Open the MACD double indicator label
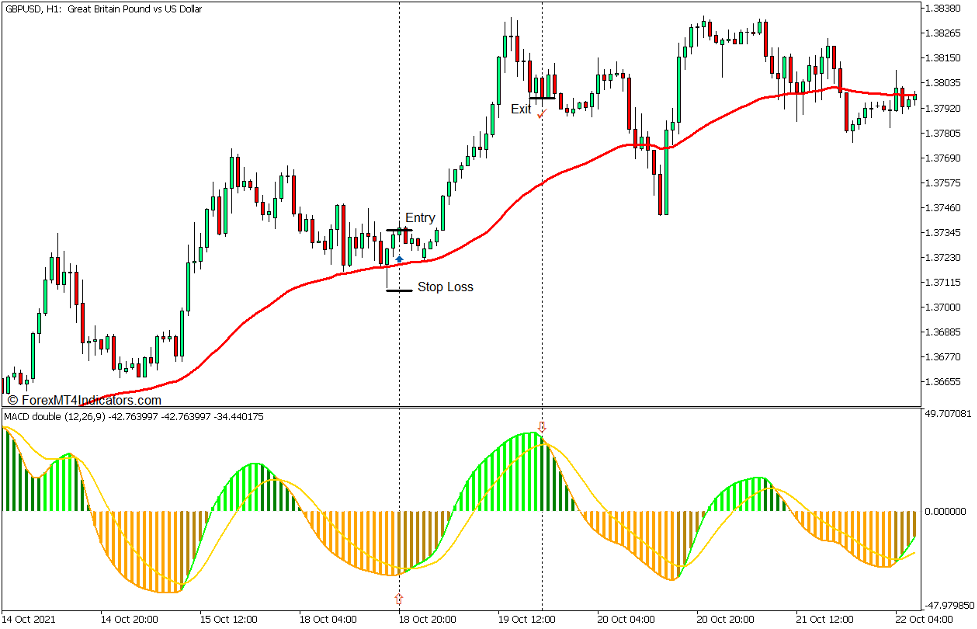Screen dimensions: 977x629 pos(130,417)
